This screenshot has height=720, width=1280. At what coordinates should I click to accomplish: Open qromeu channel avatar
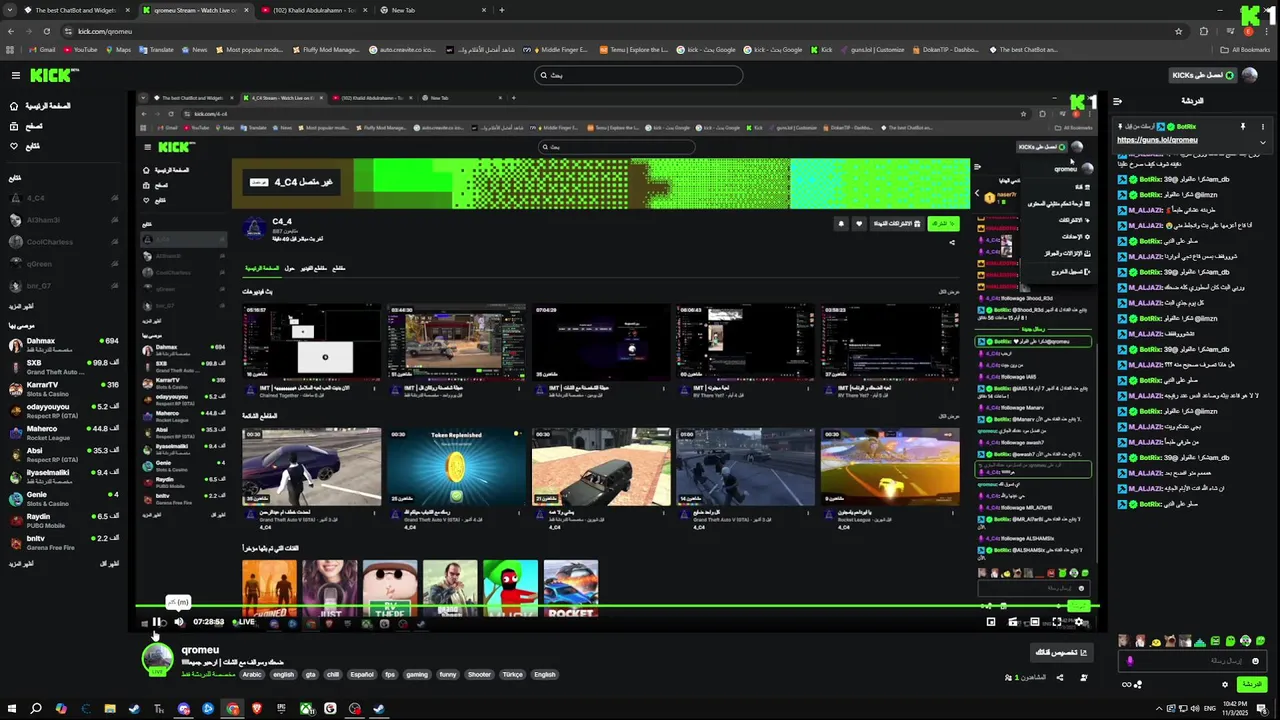157,660
